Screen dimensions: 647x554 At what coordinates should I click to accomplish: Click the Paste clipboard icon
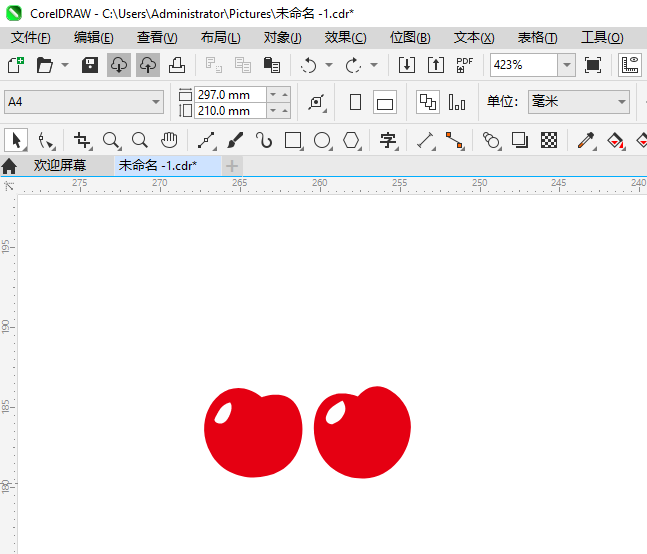pyautogui.click(x=272, y=65)
